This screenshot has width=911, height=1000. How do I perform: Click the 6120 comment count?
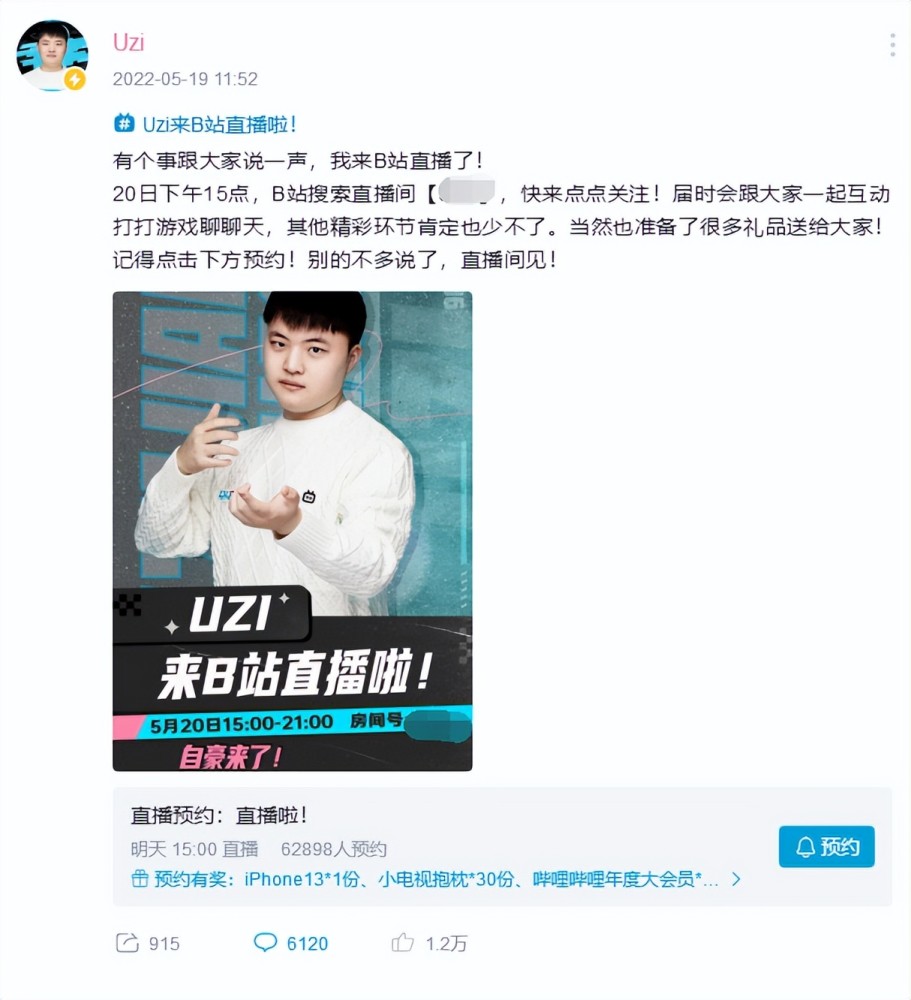click(307, 943)
